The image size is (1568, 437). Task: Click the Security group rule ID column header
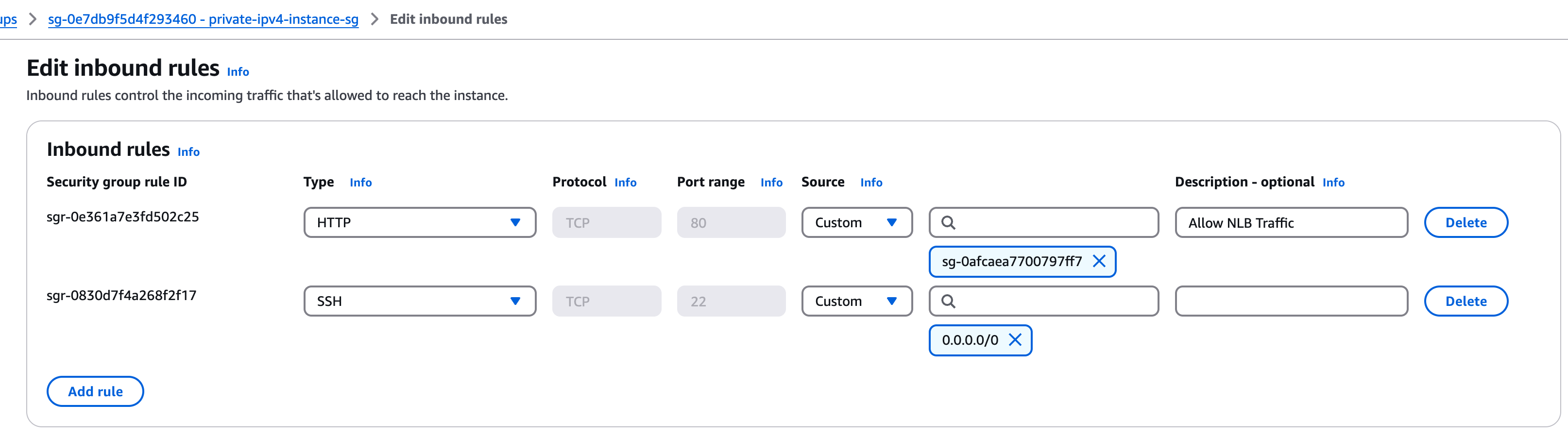coord(117,182)
